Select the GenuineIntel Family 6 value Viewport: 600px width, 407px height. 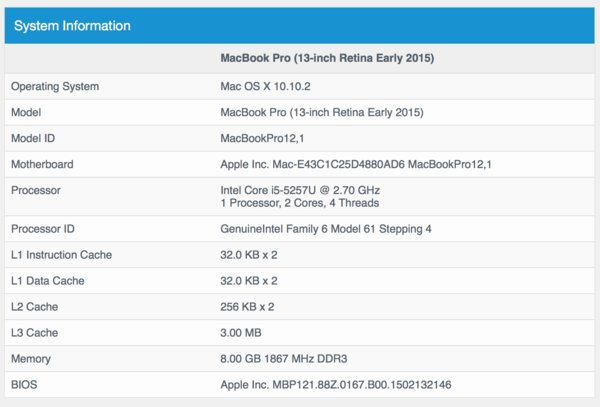coord(325,229)
